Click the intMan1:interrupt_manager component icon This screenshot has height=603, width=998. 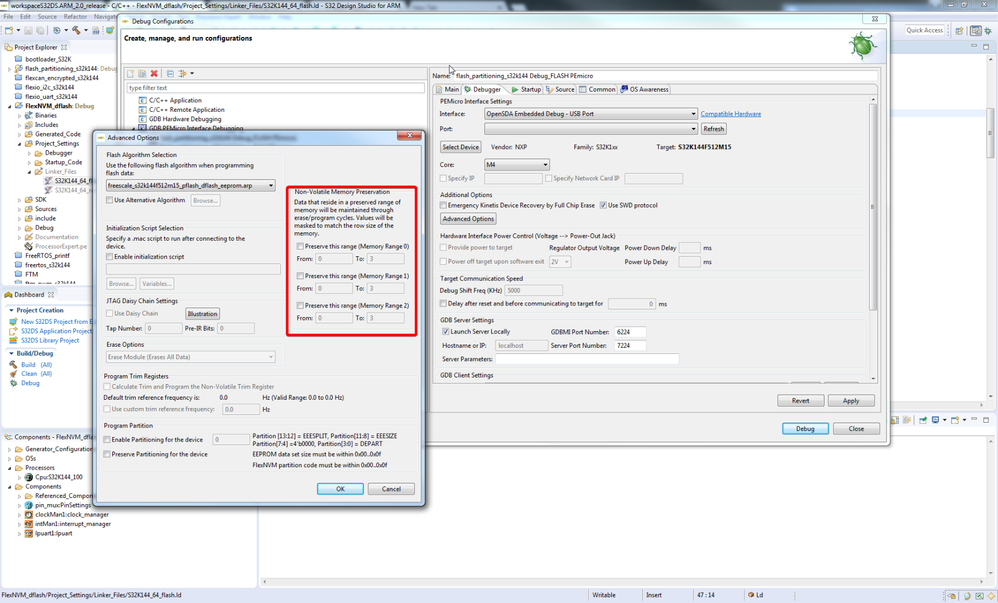[x=29, y=524]
